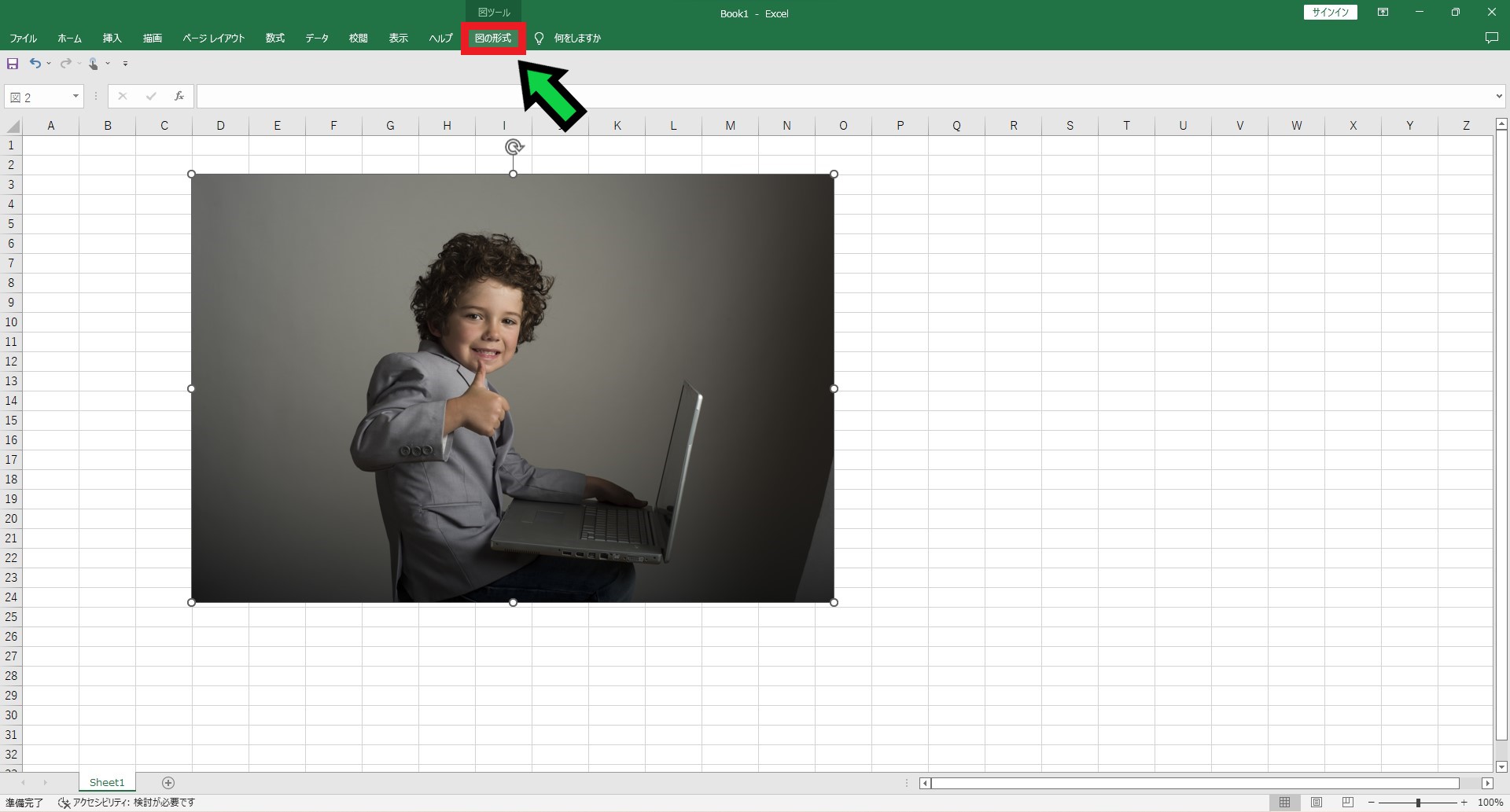
Task: Open the 図の形式 ribbon tab
Action: click(493, 39)
